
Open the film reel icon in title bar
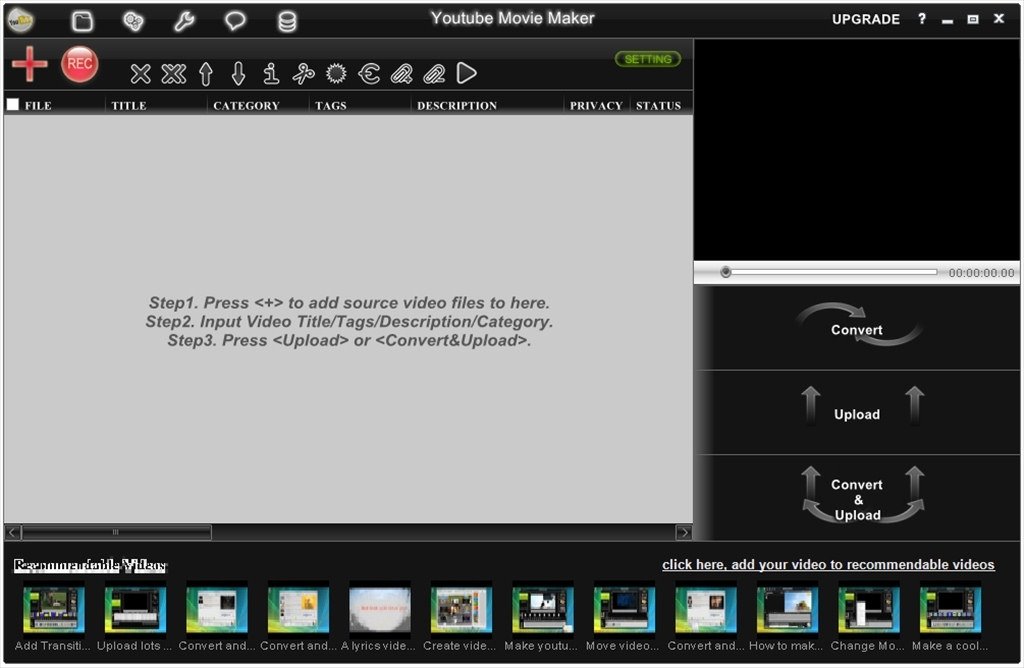point(133,22)
